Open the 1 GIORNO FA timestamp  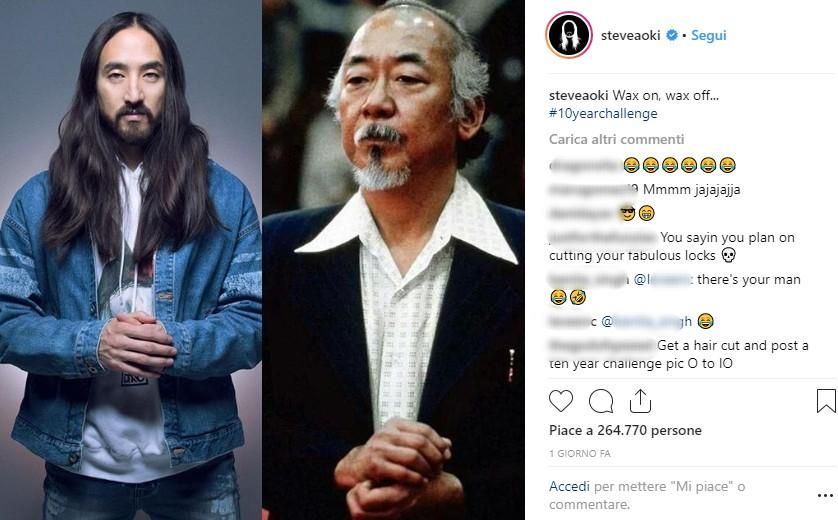click(580, 454)
